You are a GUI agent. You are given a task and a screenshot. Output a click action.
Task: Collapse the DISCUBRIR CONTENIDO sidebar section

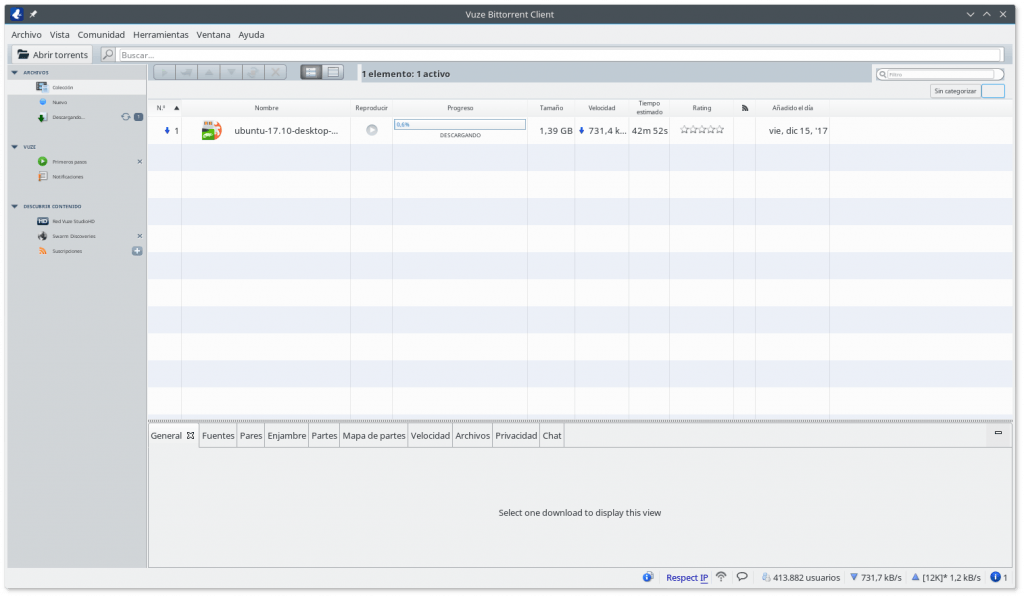tap(14, 206)
